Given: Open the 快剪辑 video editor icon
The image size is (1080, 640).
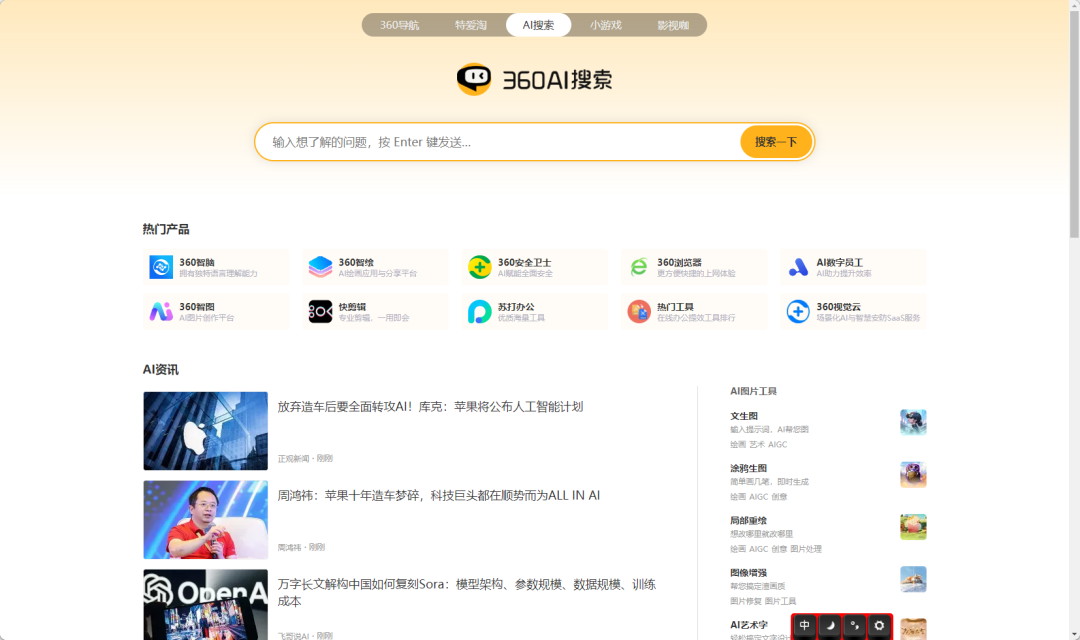Looking at the screenshot, I should (x=320, y=312).
